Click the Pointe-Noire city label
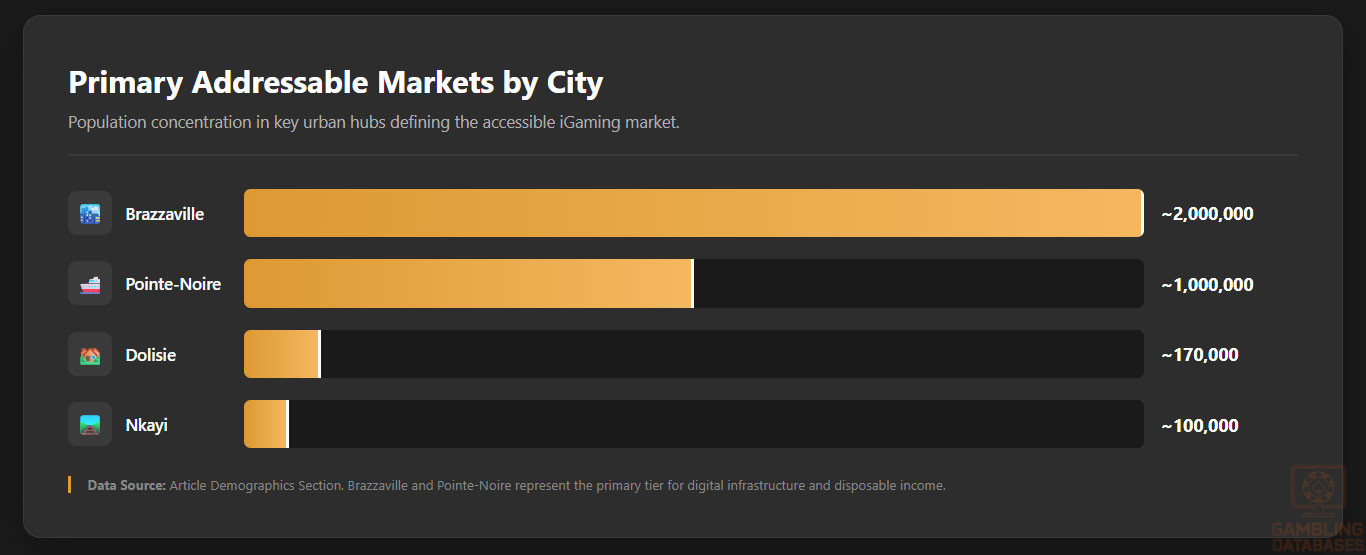Image resolution: width=1366 pixels, height=555 pixels. (173, 284)
